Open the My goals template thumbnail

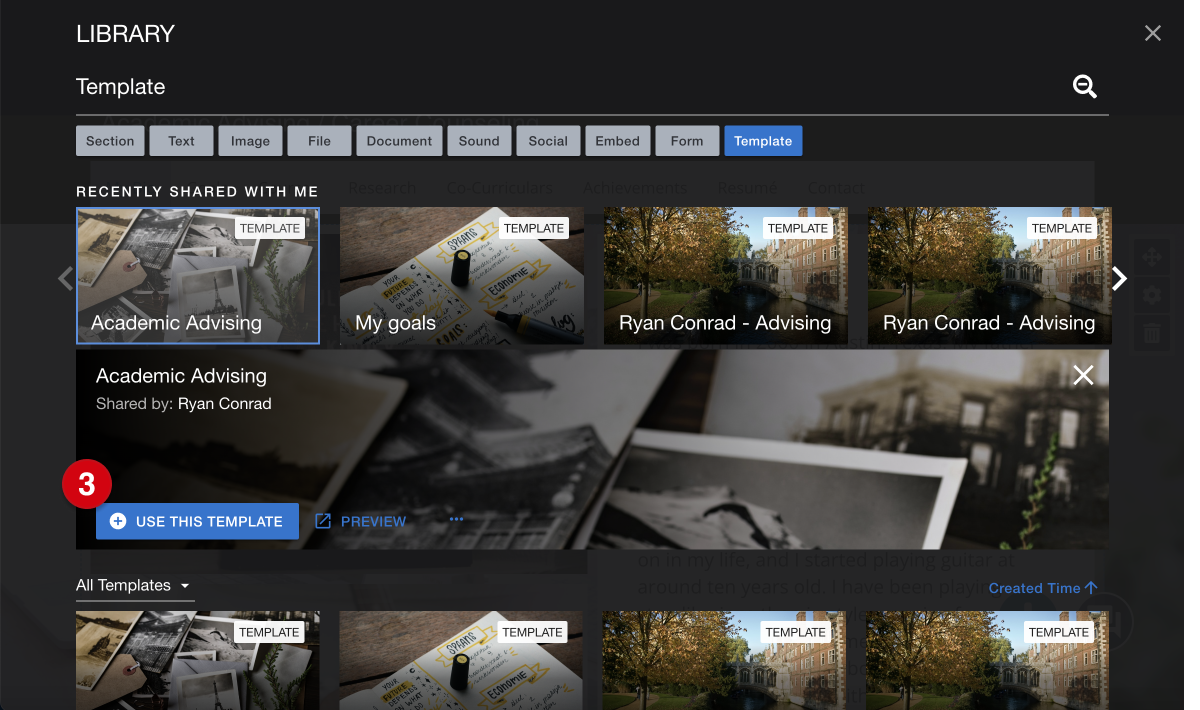pos(462,276)
